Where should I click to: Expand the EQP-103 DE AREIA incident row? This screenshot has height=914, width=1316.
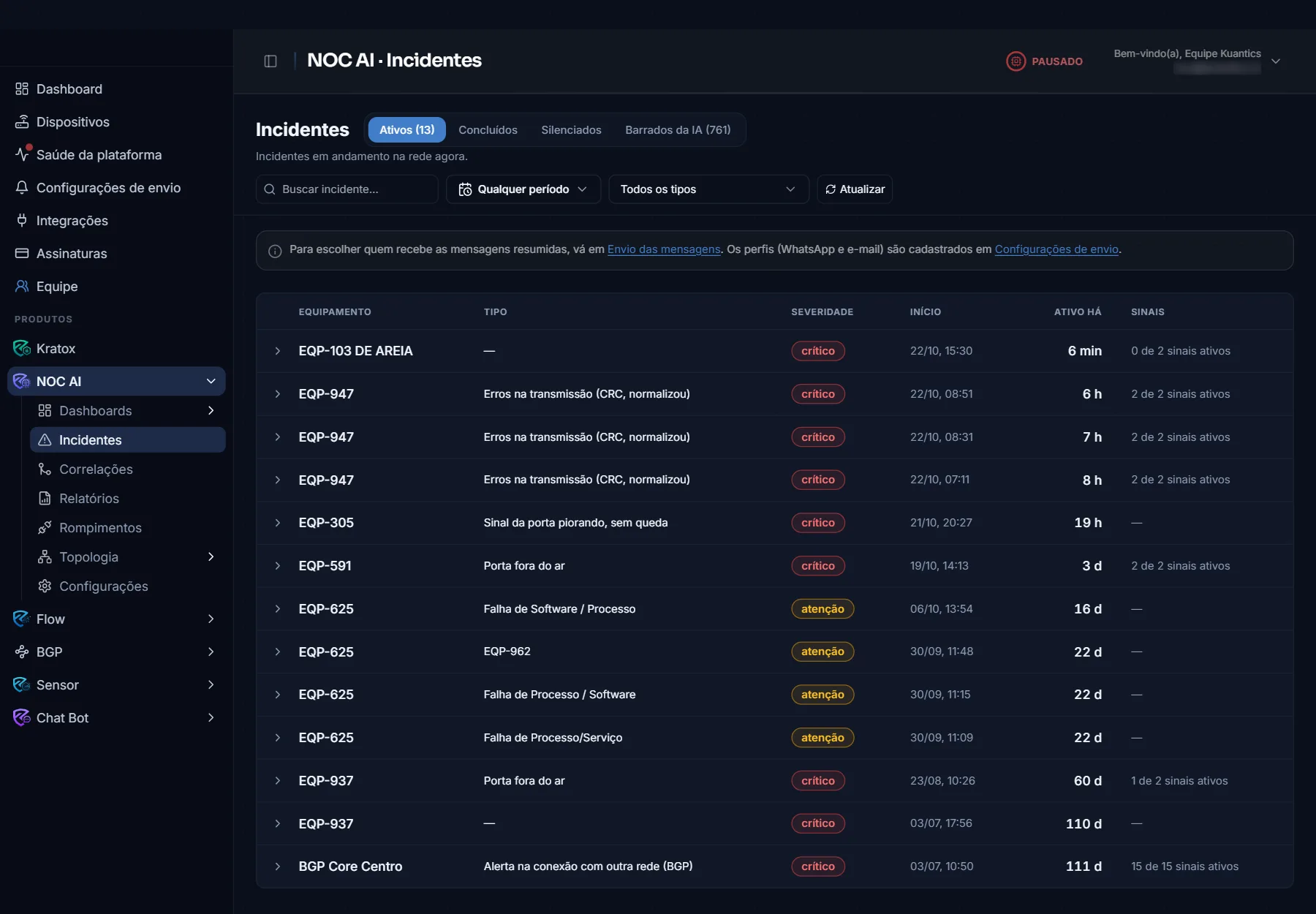[x=278, y=351]
